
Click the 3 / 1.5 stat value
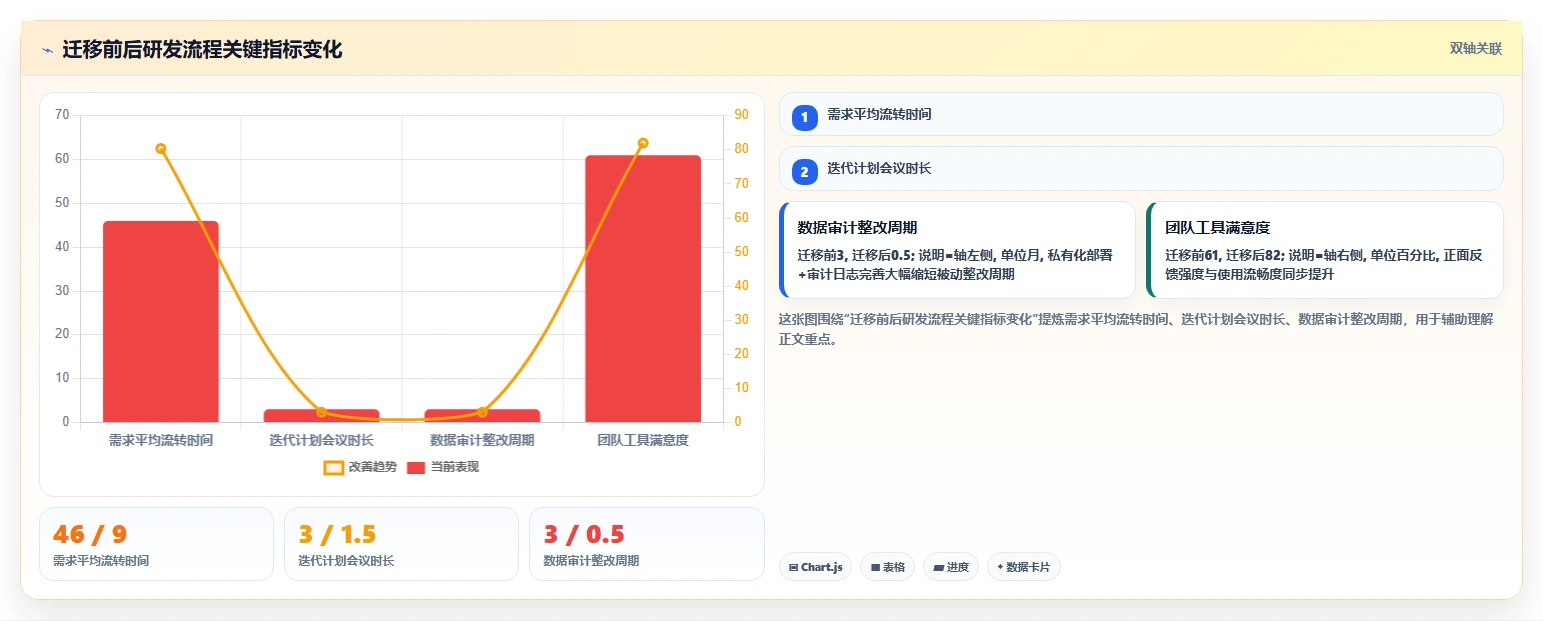337,535
